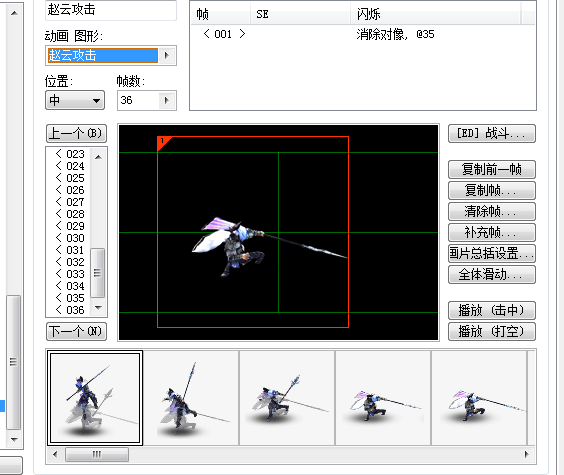Screen dimensions: 564x475
Task: Click the 帧数 value field 36
Action: pyautogui.click(x=138, y=100)
